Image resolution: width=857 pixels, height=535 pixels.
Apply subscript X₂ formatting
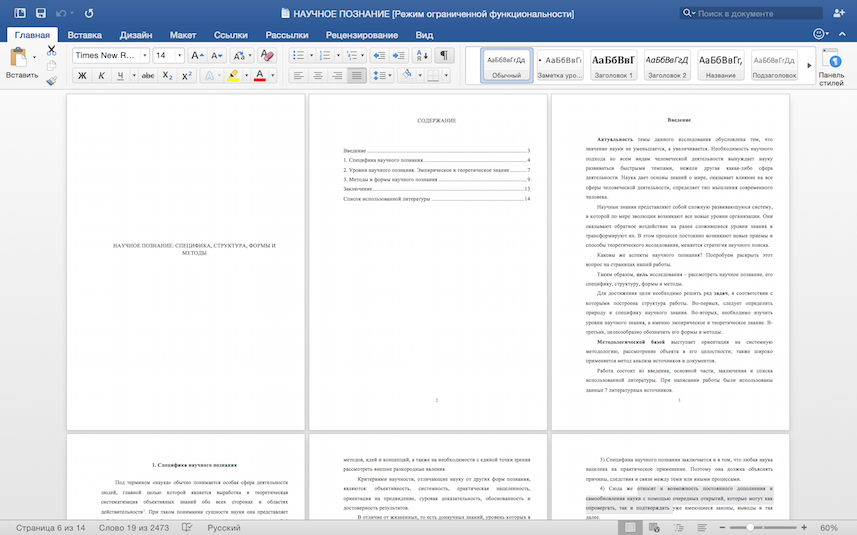pyautogui.click(x=167, y=75)
